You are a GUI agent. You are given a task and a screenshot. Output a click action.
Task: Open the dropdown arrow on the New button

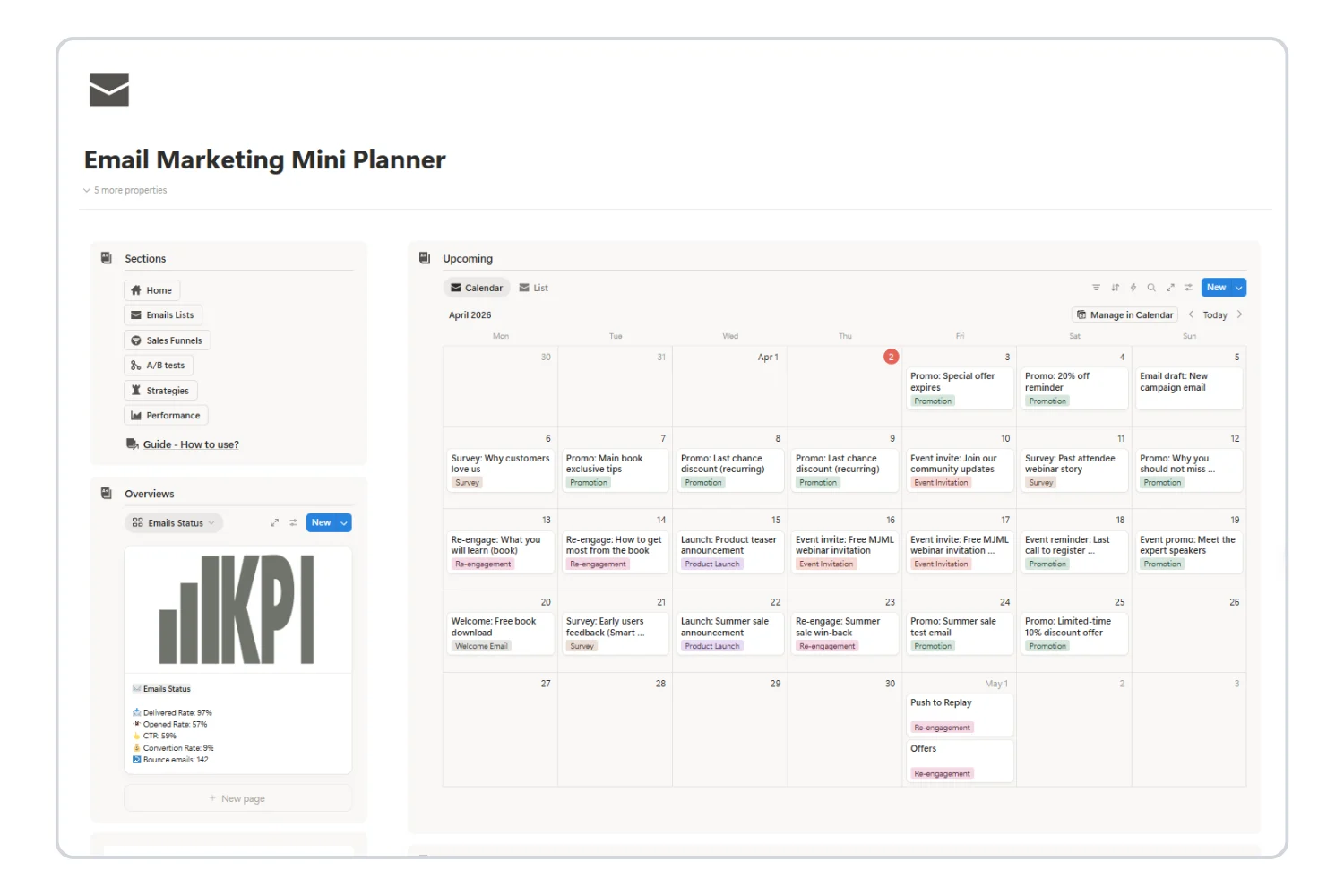(1239, 287)
